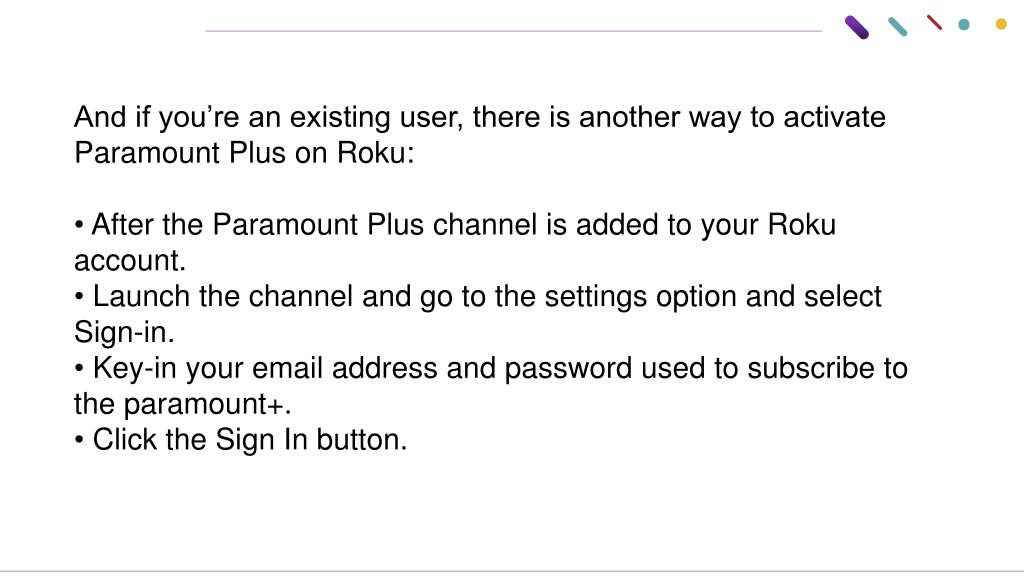Click the thin red diagonal line
Viewport: 1024px width, 576px height.
click(x=935, y=23)
